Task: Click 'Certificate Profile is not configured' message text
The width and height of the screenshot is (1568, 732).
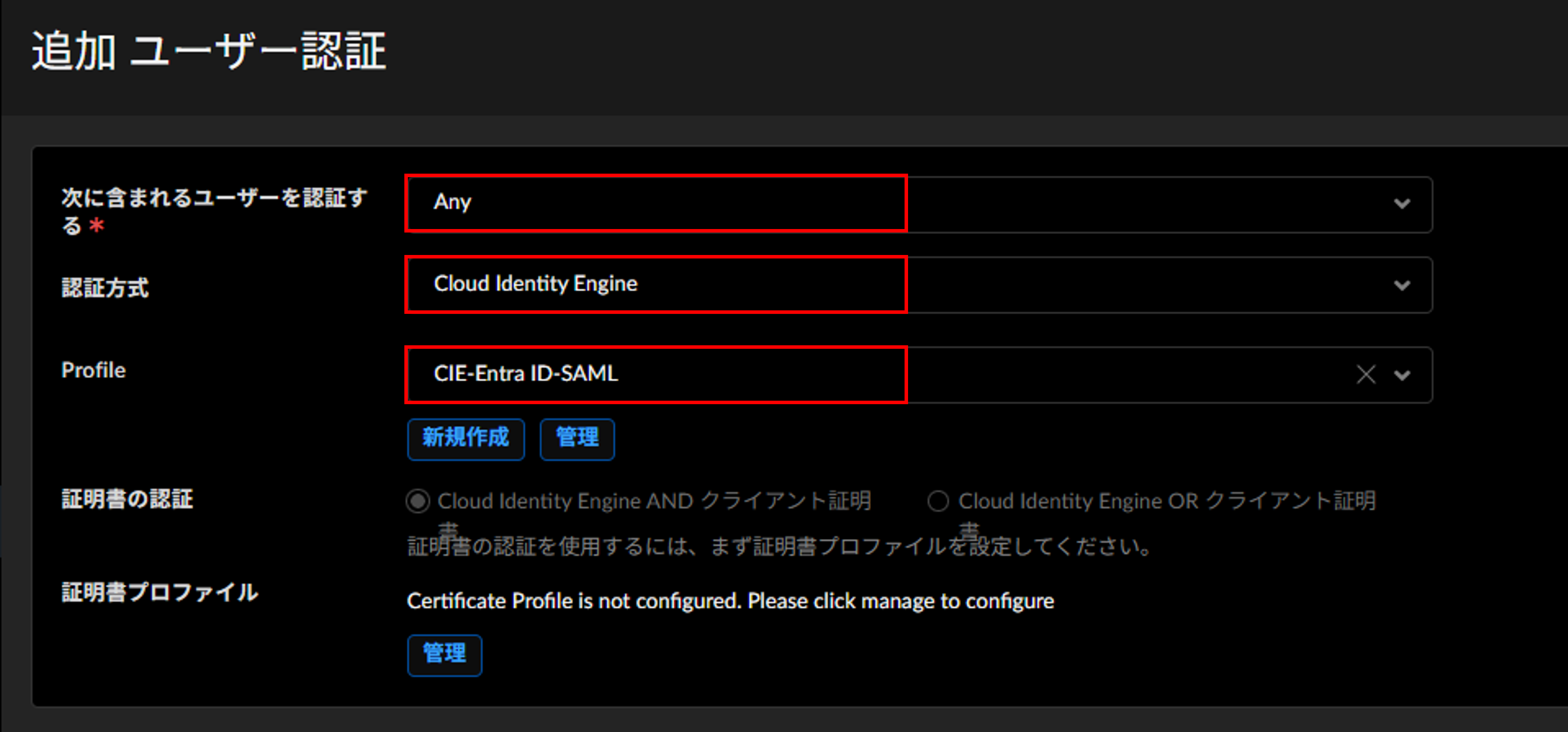Action: [730, 601]
